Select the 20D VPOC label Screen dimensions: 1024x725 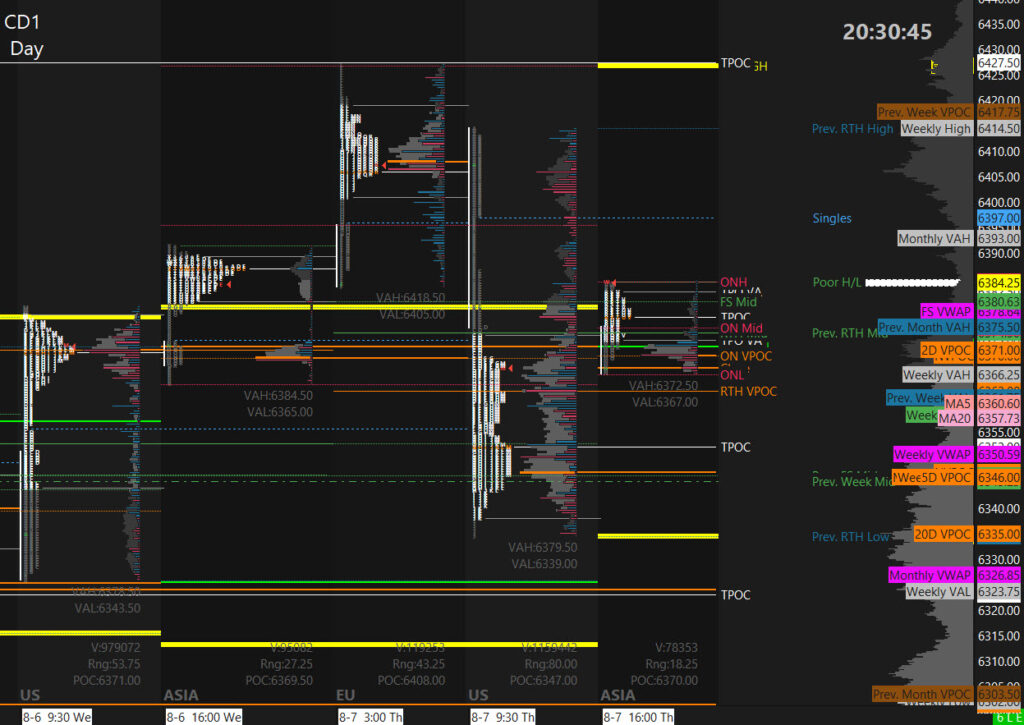click(x=943, y=534)
